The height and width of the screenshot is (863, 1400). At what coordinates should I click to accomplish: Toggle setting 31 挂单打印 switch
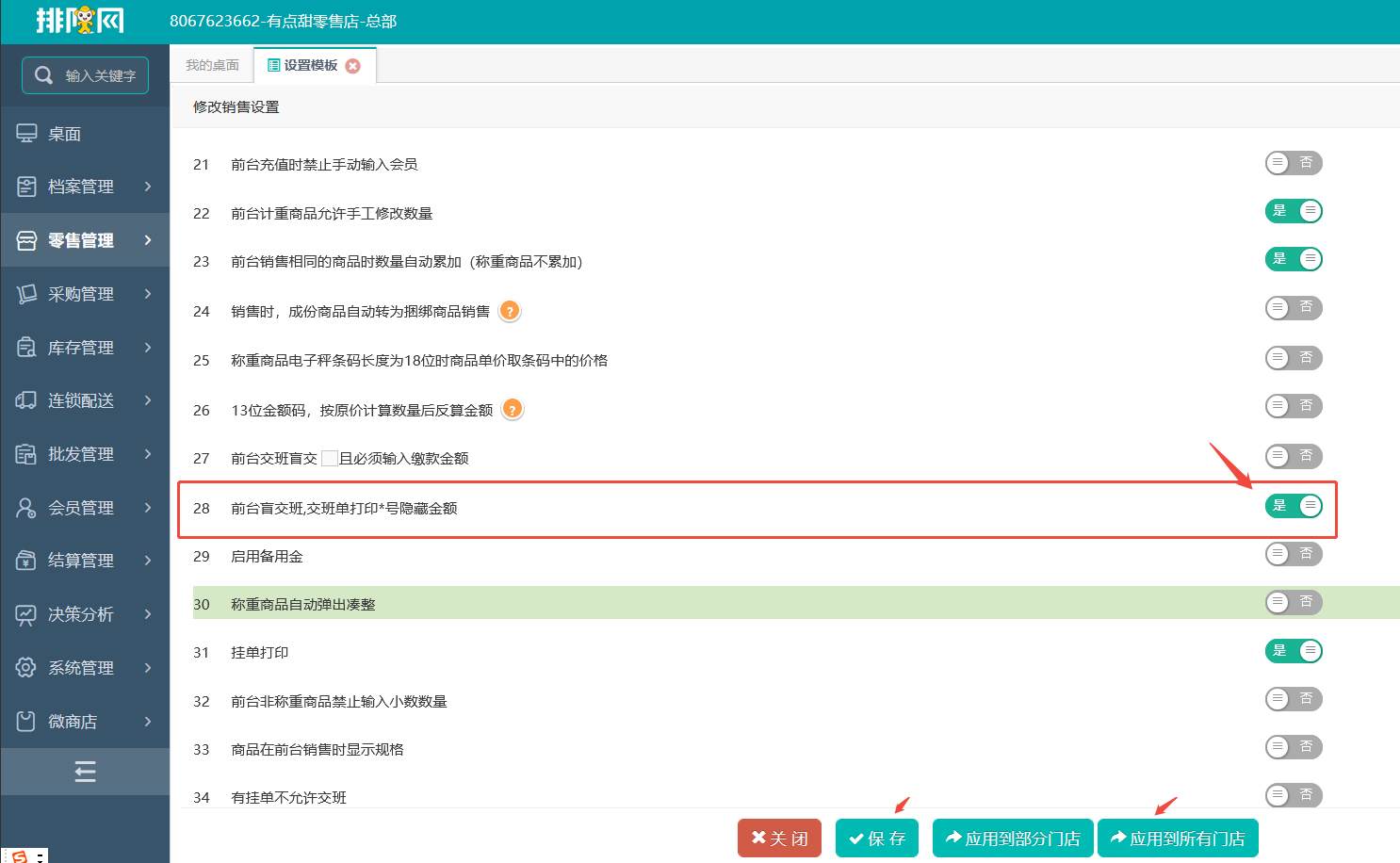1294,651
